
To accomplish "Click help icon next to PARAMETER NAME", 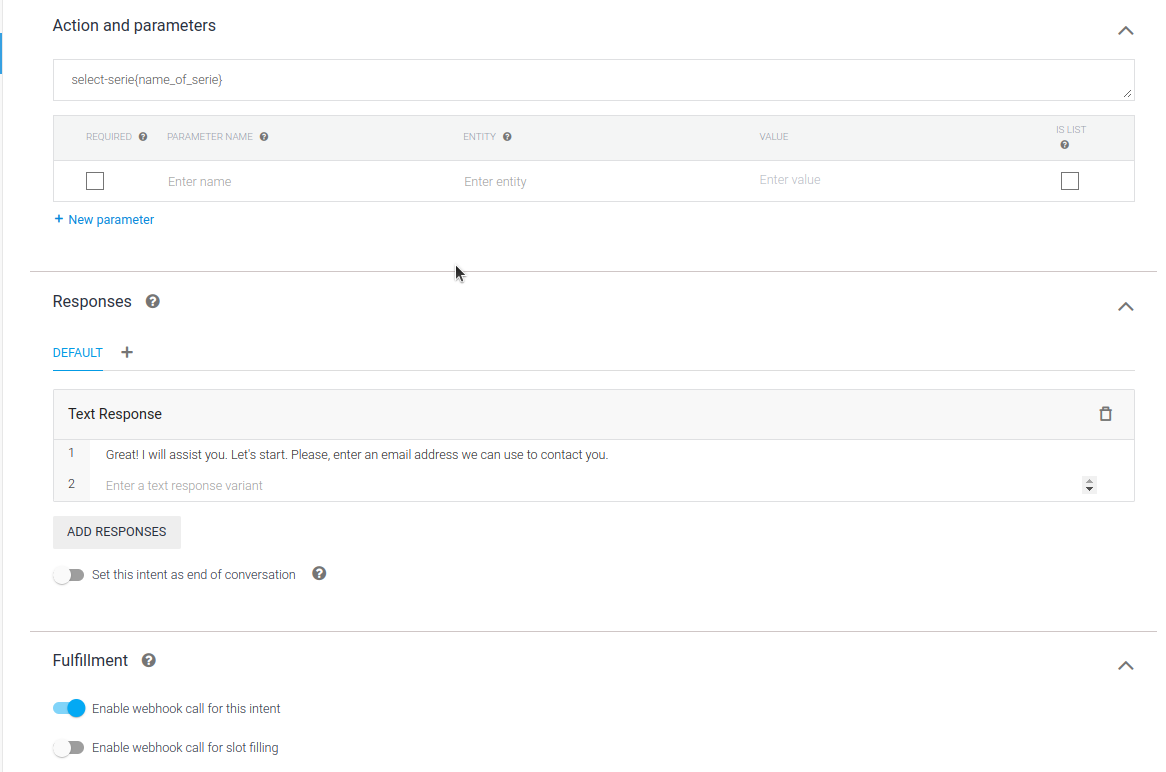I will (x=264, y=137).
